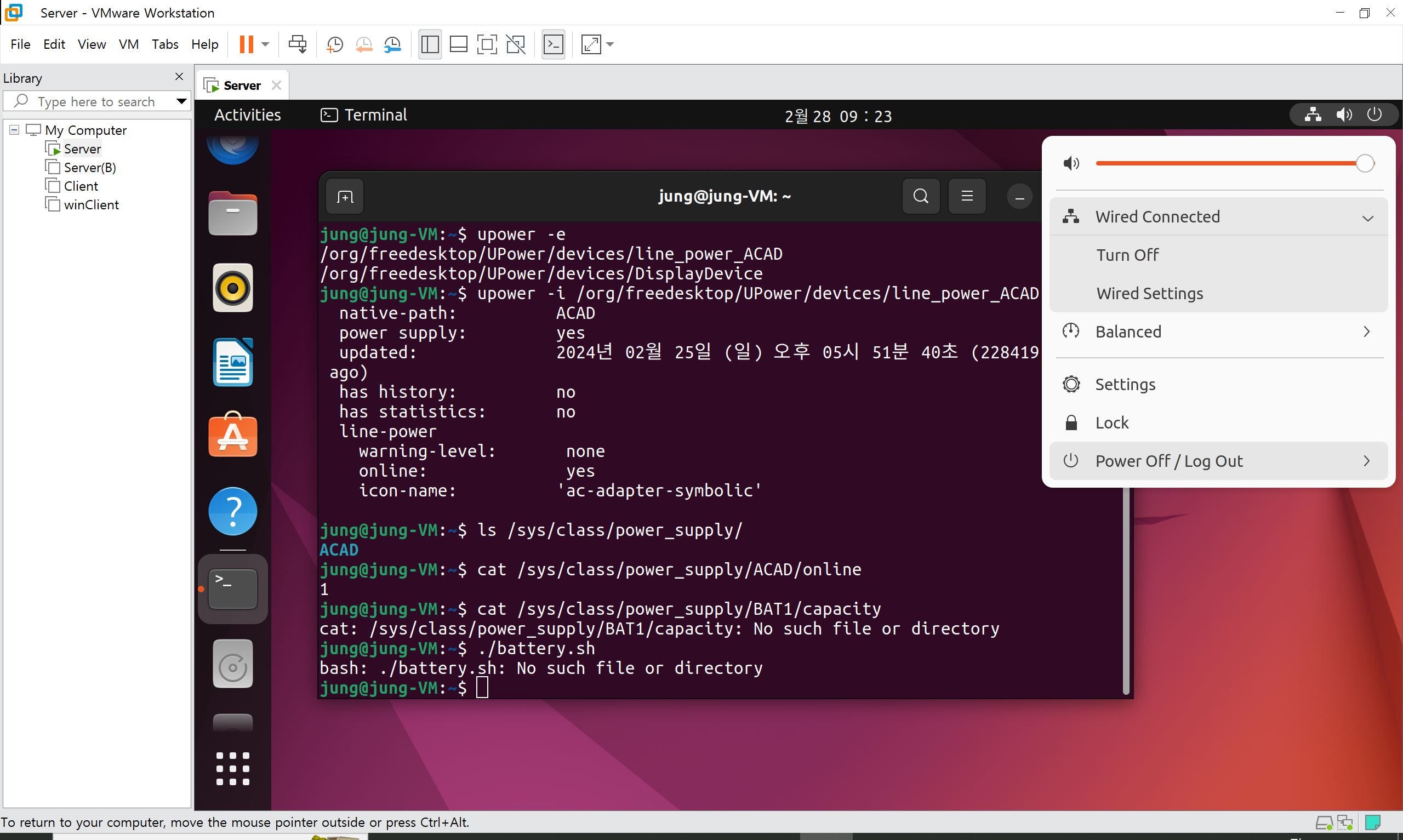Click the VMware pause/suspend button

246,44
